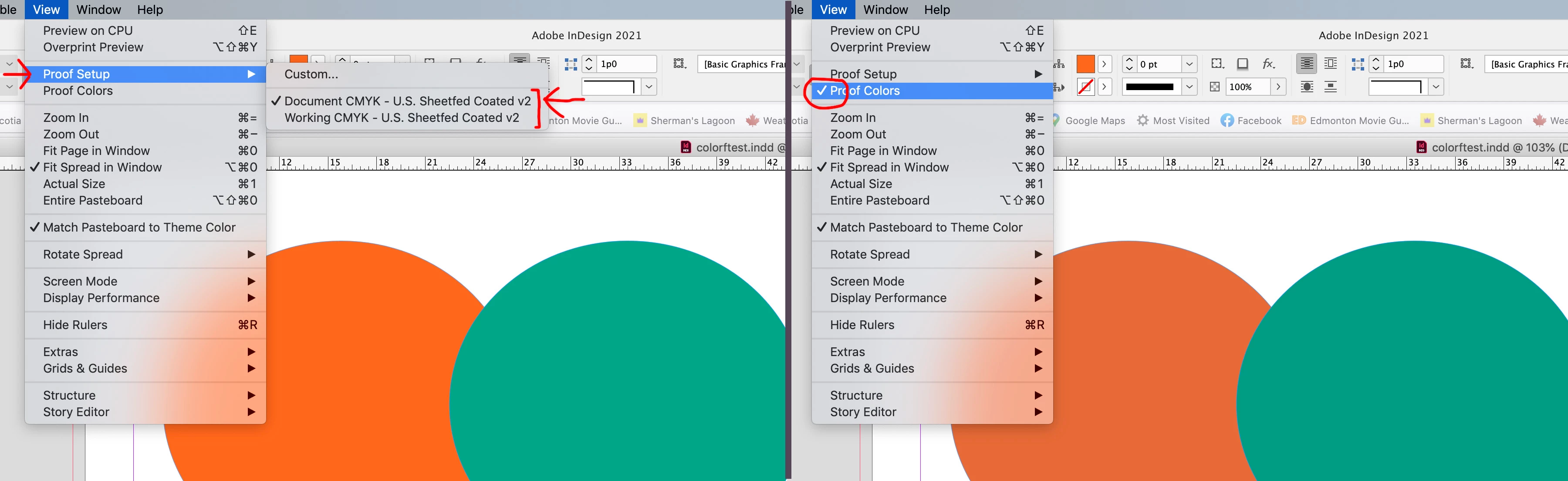This screenshot has height=481, width=1568.
Task: Click the drop shadow icon
Action: [x=1242, y=64]
